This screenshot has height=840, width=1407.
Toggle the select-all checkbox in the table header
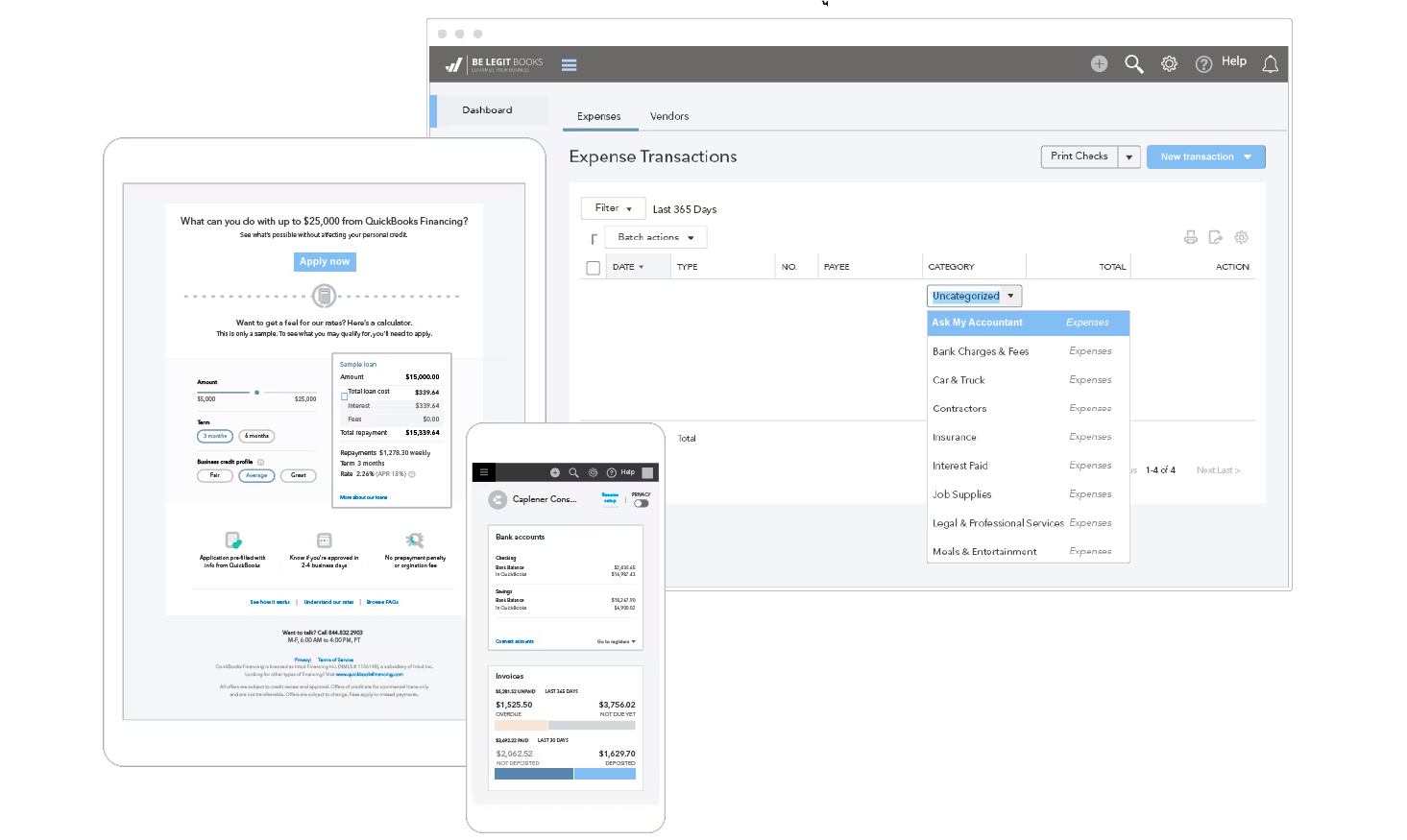[x=593, y=268]
